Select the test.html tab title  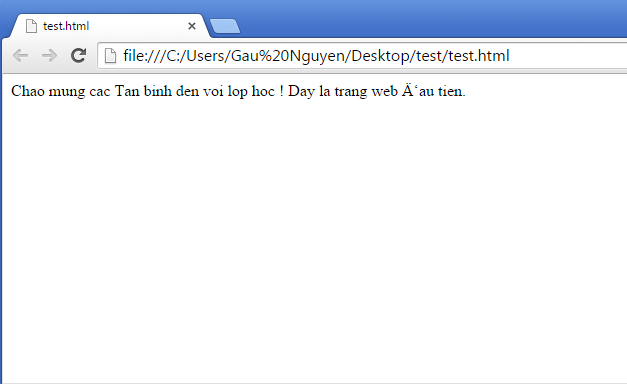(66, 26)
